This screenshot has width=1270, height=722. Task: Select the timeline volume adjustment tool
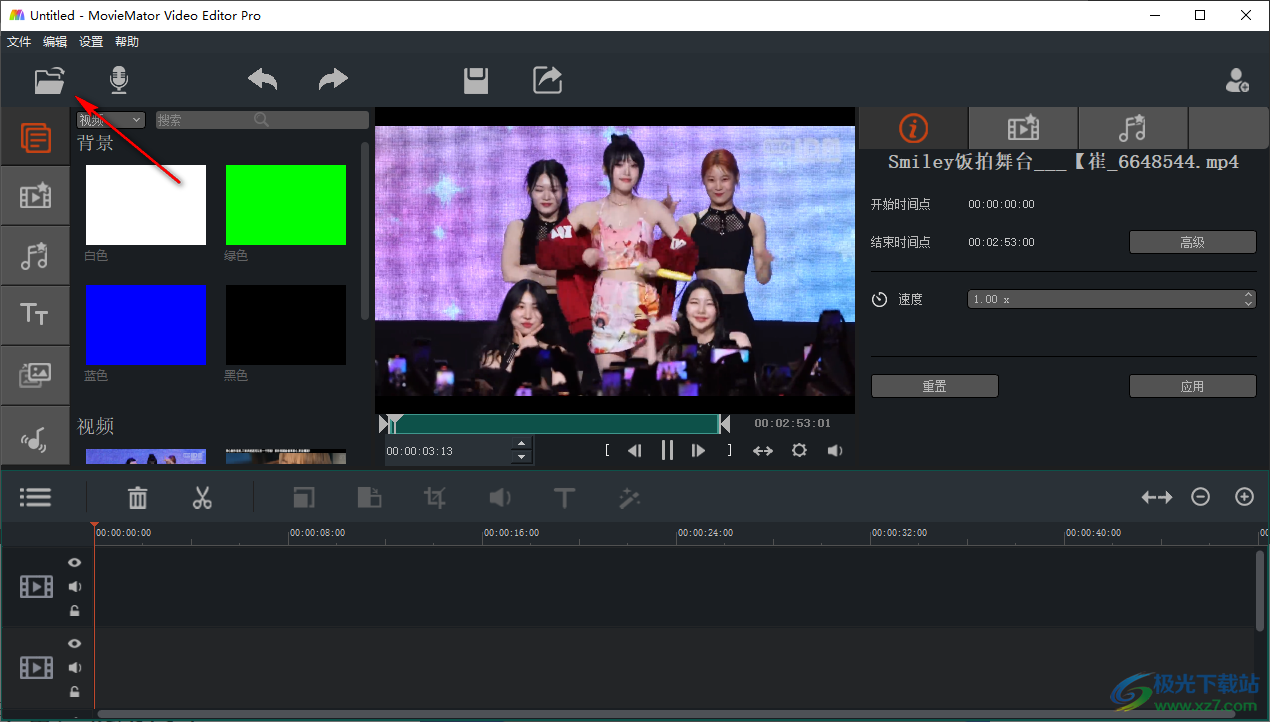[x=500, y=497]
